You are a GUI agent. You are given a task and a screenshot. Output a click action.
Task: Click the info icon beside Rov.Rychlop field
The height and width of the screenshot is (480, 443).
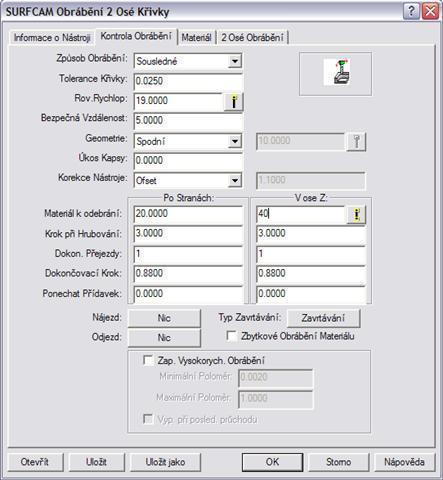(x=234, y=101)
